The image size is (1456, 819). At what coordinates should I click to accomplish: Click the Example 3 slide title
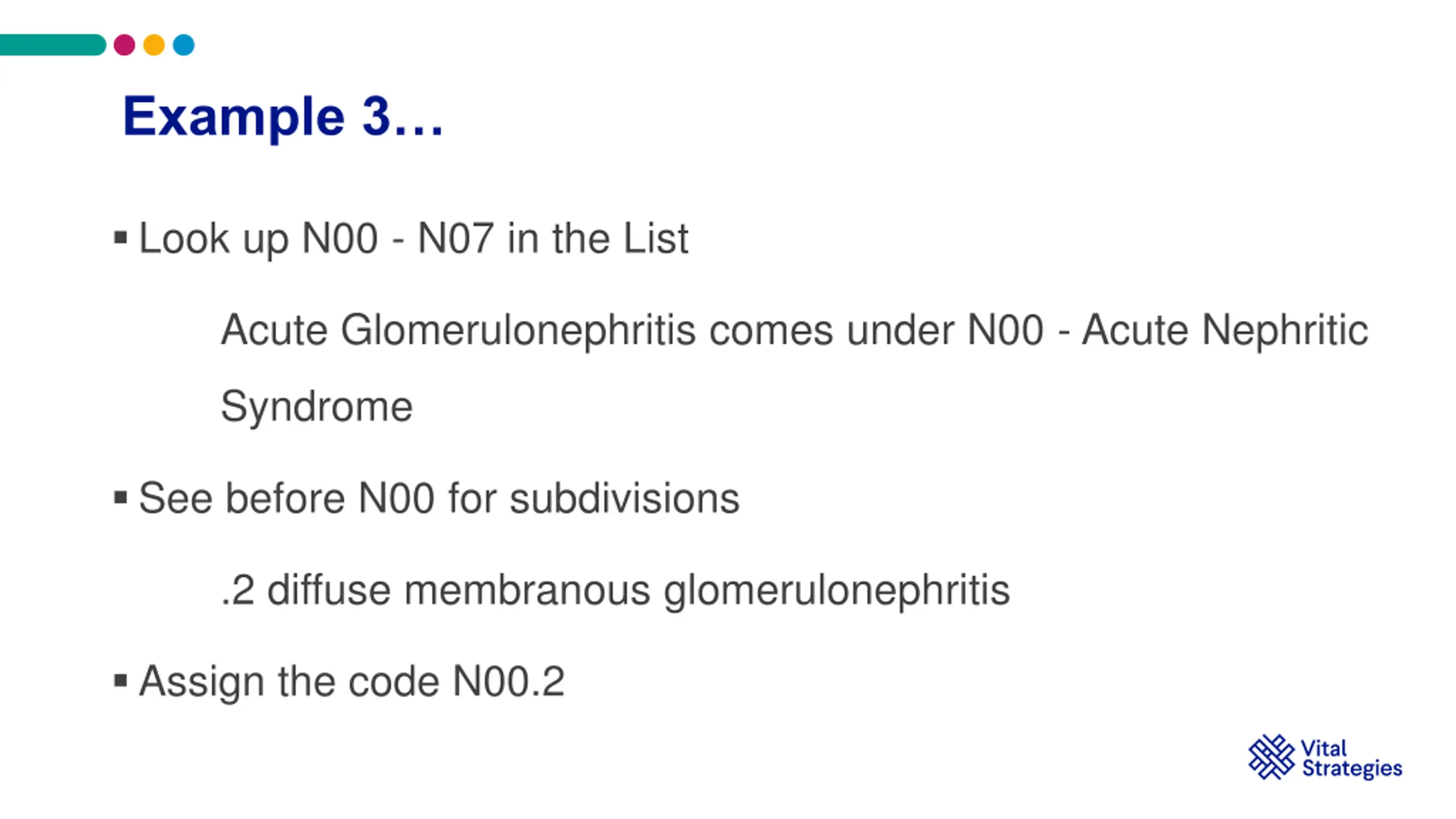coord(283,117)
